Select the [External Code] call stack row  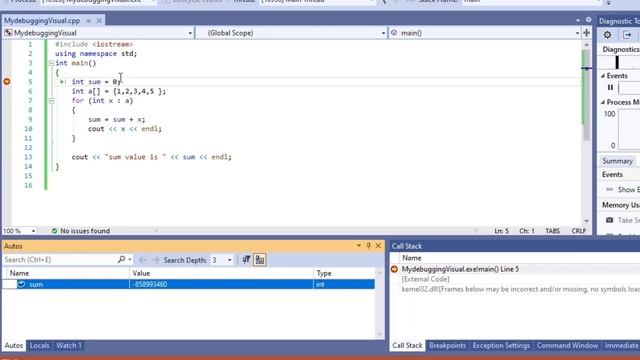coord(425,279)
